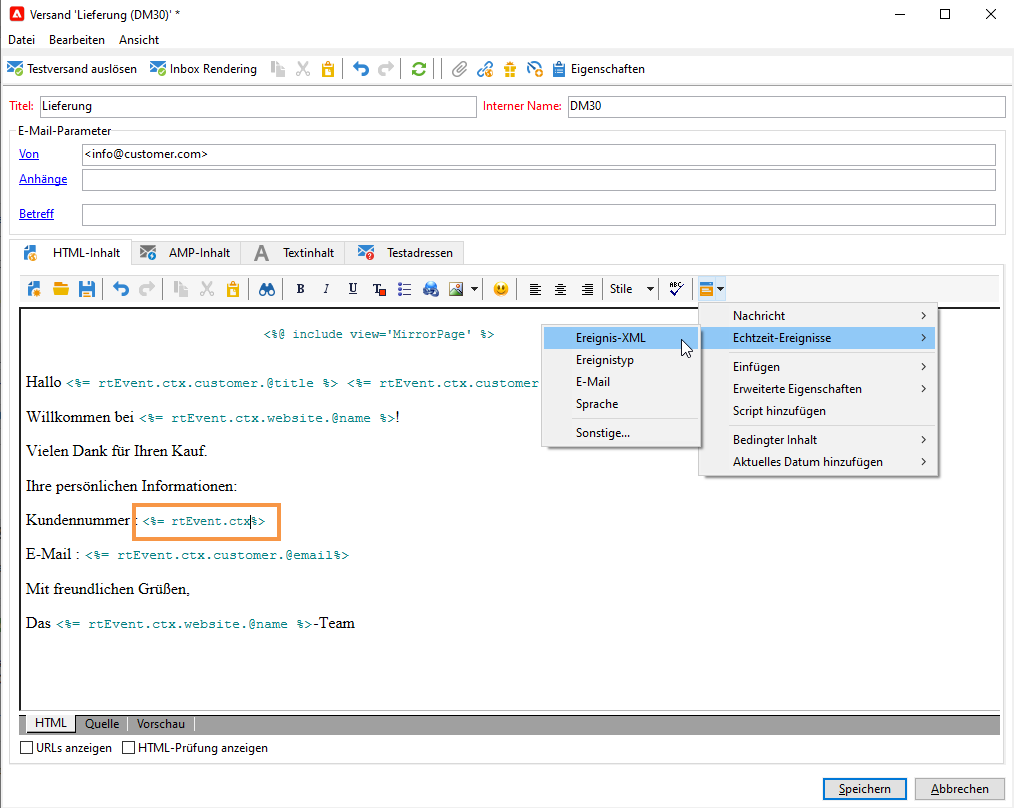1014x808 pixels.
Task: Open the Datei menu
Action: (x=21, y=39)
